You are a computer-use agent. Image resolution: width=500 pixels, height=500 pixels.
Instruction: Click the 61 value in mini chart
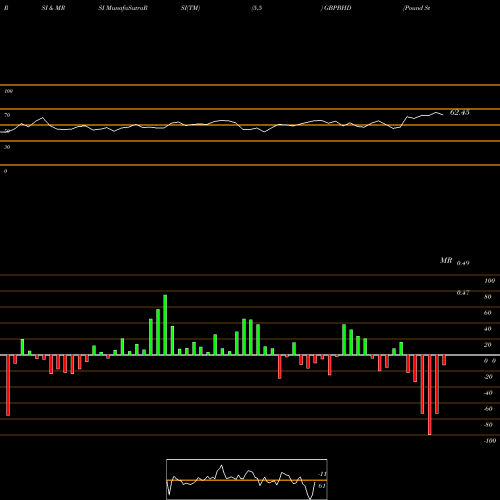322,486
